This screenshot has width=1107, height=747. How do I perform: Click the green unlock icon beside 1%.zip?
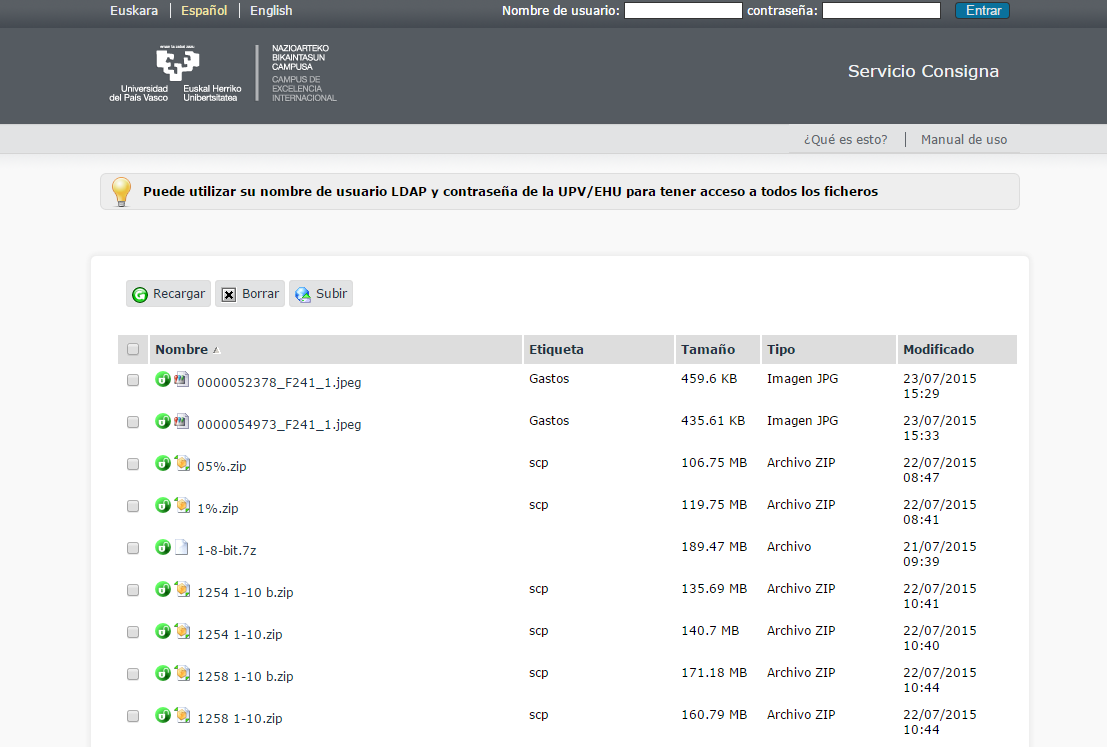pos(162,505)
